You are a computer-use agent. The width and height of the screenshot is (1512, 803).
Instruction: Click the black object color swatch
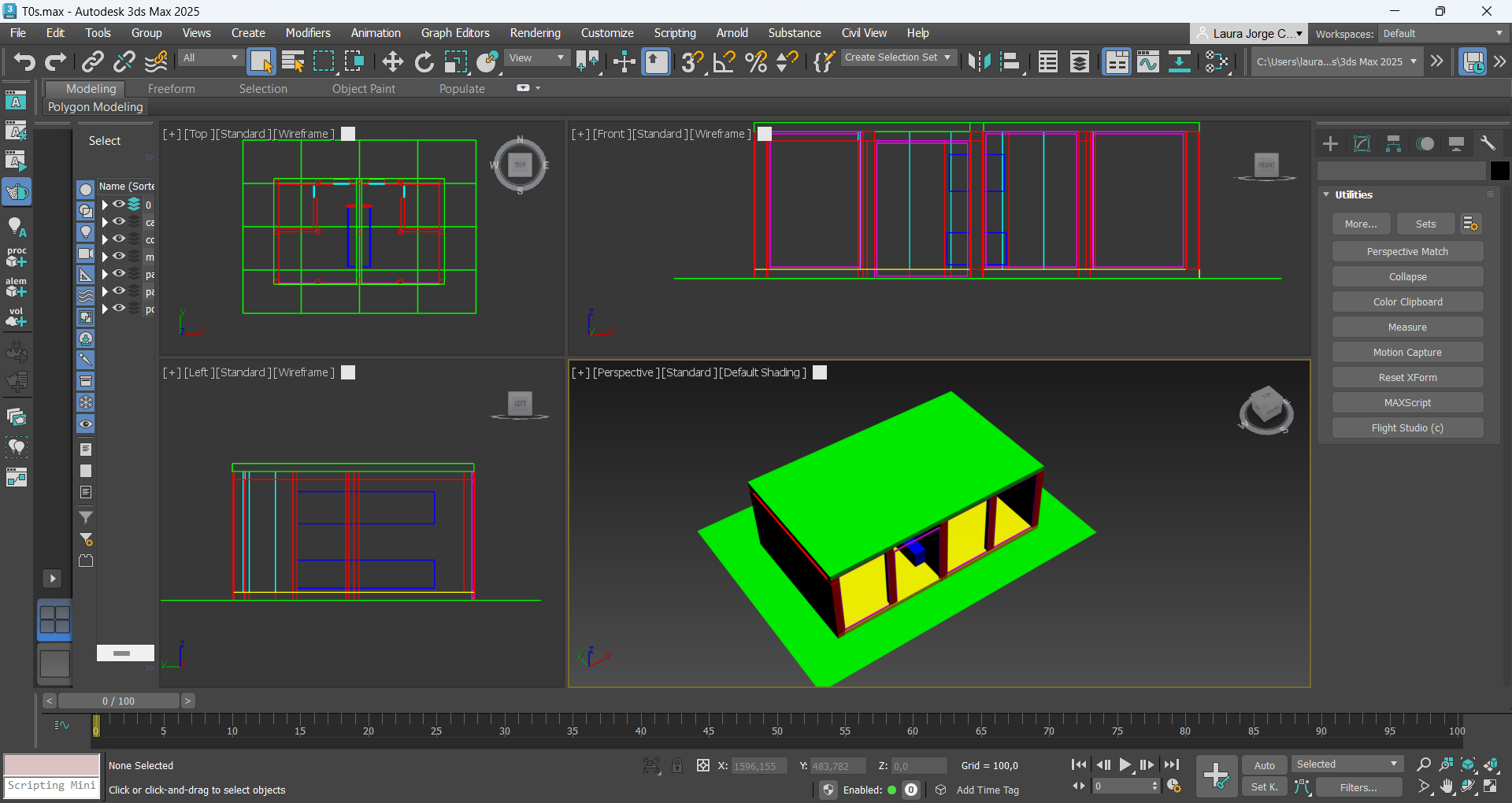(x=1499, y=171)
